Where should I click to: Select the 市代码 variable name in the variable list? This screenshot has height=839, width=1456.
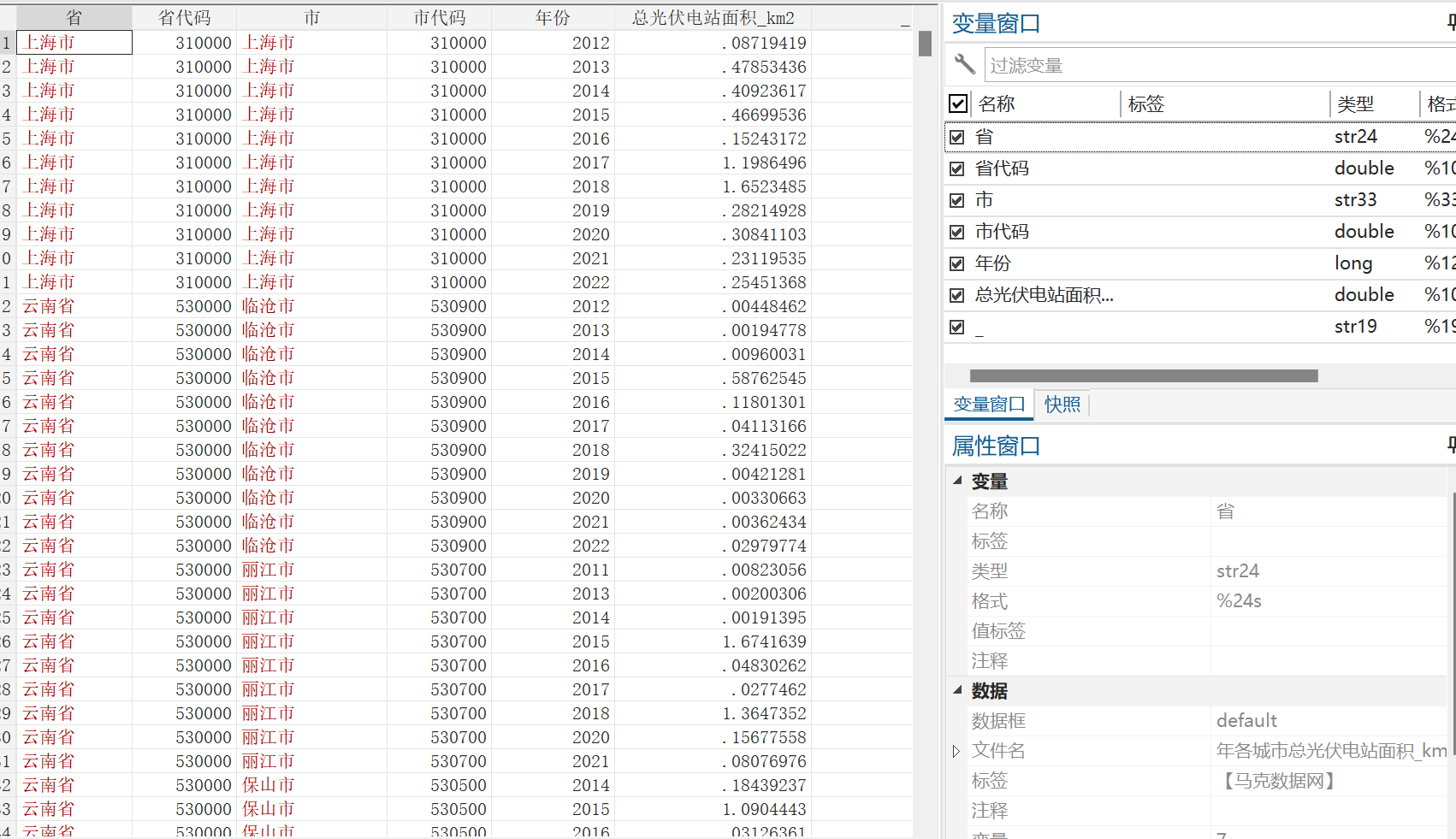1002,232
